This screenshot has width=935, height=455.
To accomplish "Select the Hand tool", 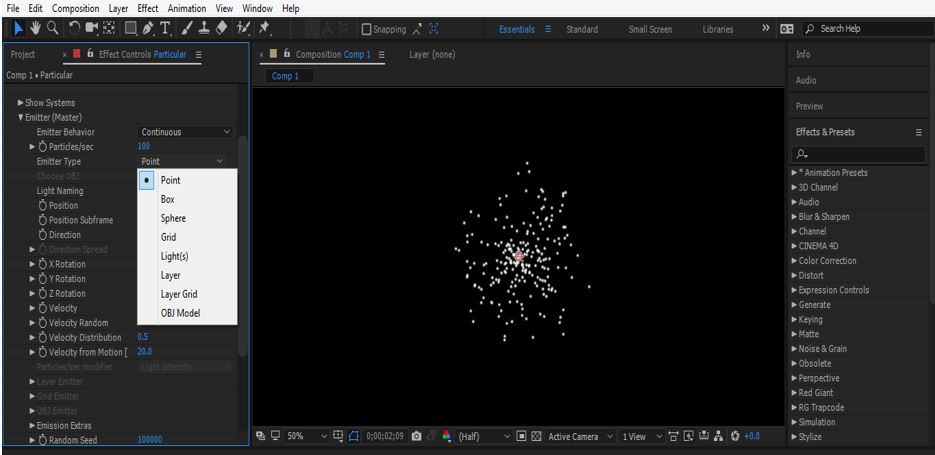I will (36, 28).
